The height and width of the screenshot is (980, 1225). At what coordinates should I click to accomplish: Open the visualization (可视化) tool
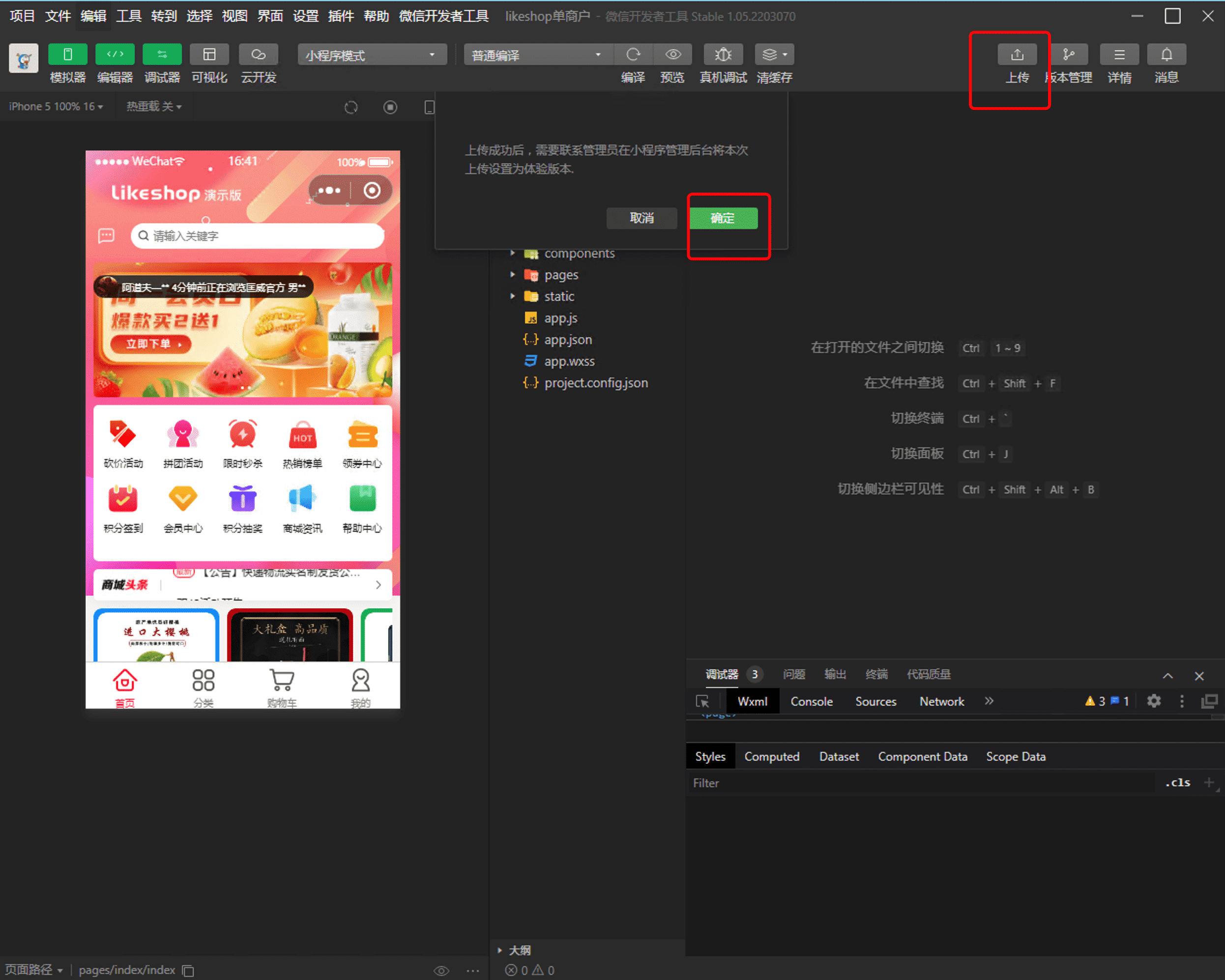tap(209, 55)
